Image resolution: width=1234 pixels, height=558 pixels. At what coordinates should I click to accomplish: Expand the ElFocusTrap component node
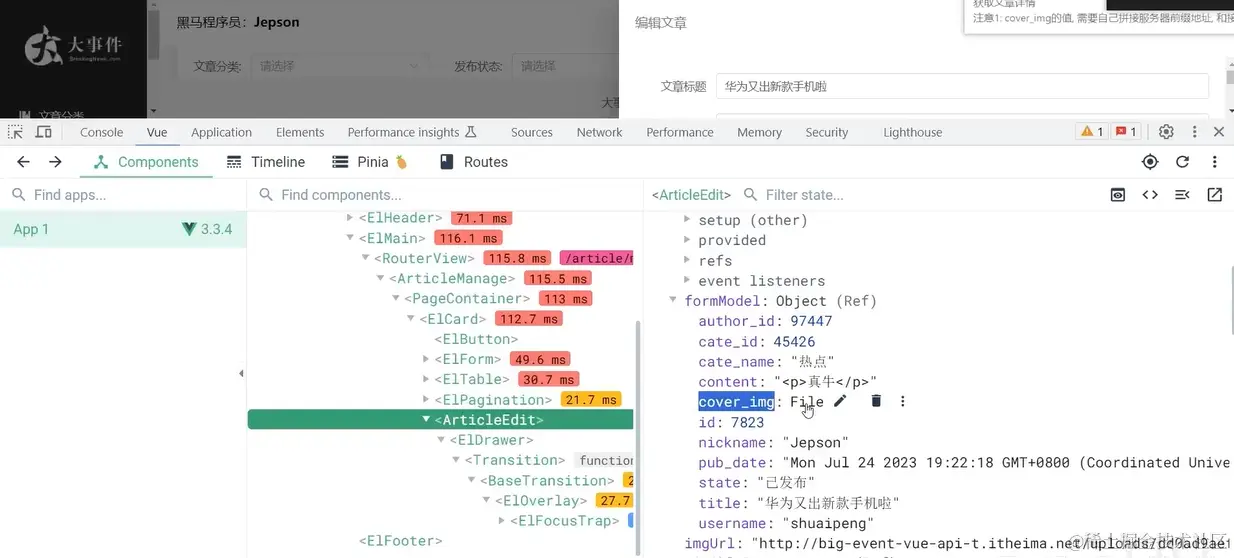502,521
